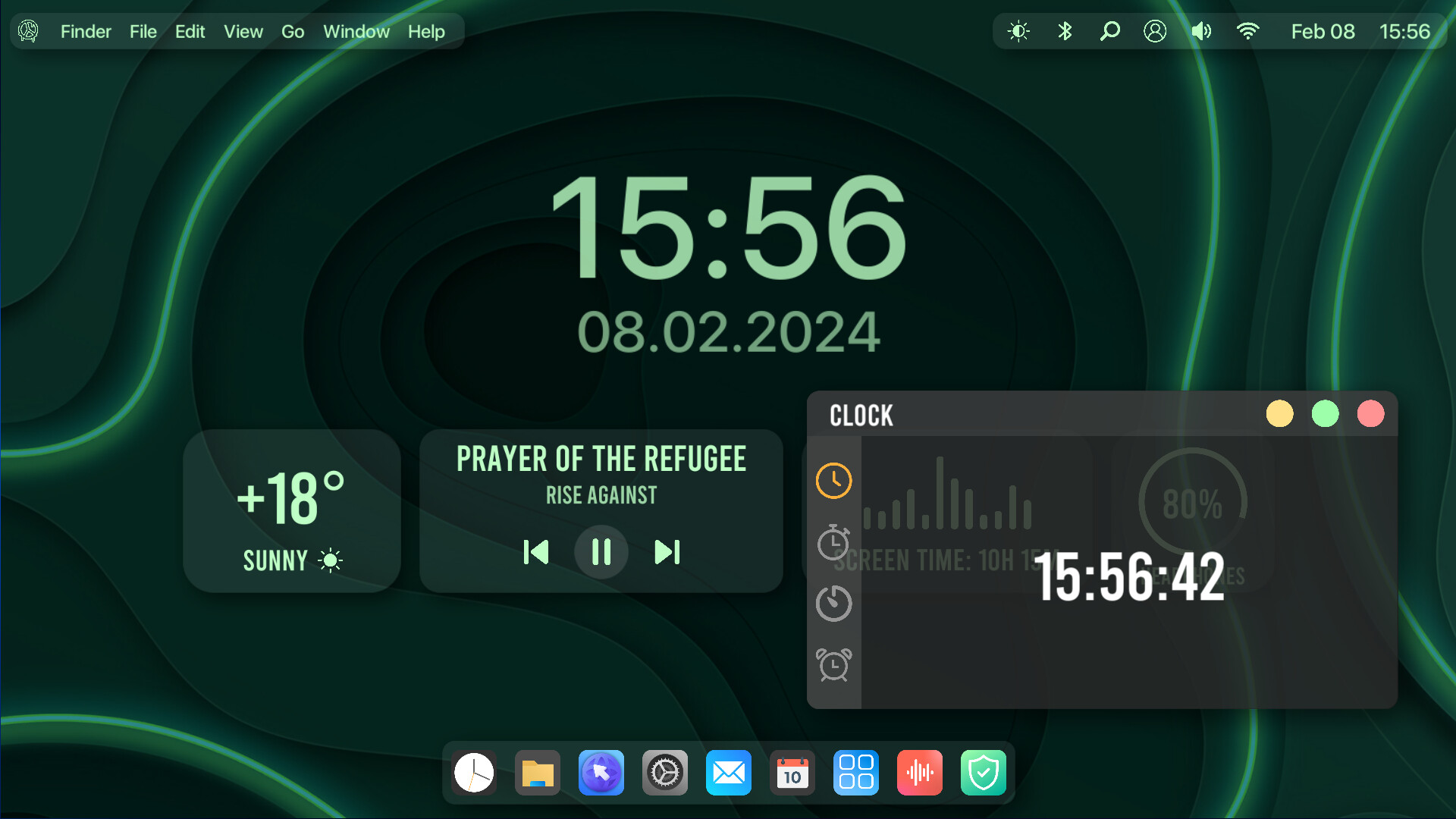
Task: Open World Clock tab in the Clock app
Action: [x=833, y=481]
